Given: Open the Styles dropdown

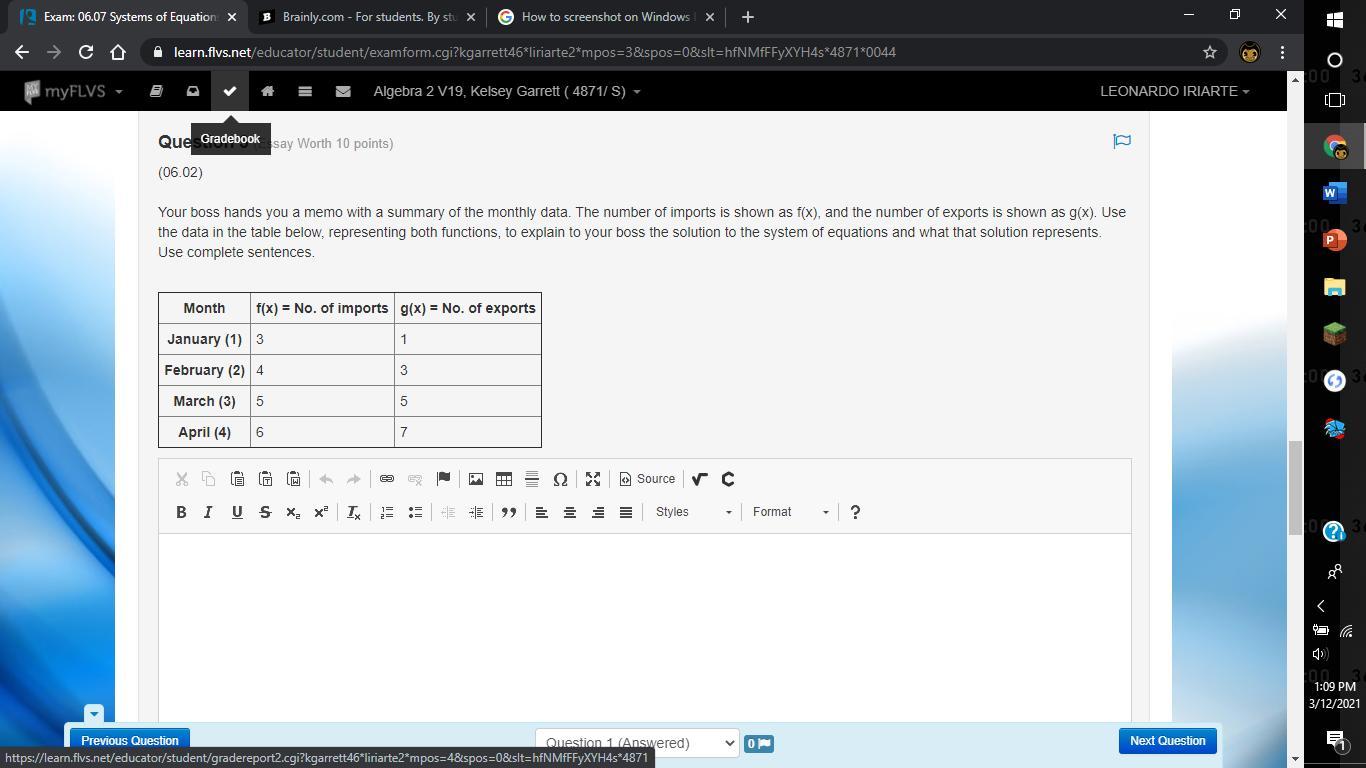Looking at the screenshot, I should (x=694, y=512).
